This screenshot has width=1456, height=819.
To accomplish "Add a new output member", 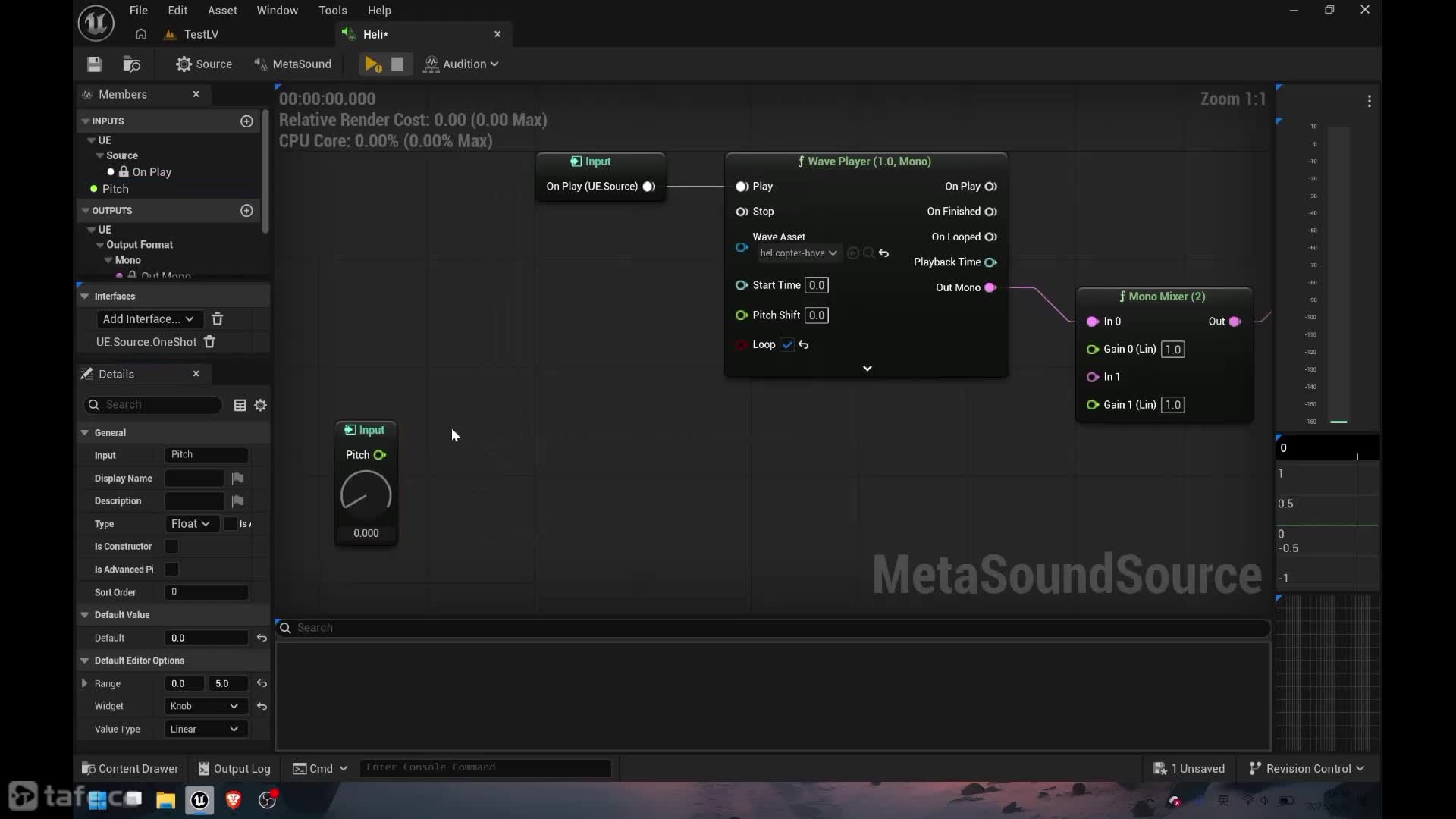I will 246,211.
